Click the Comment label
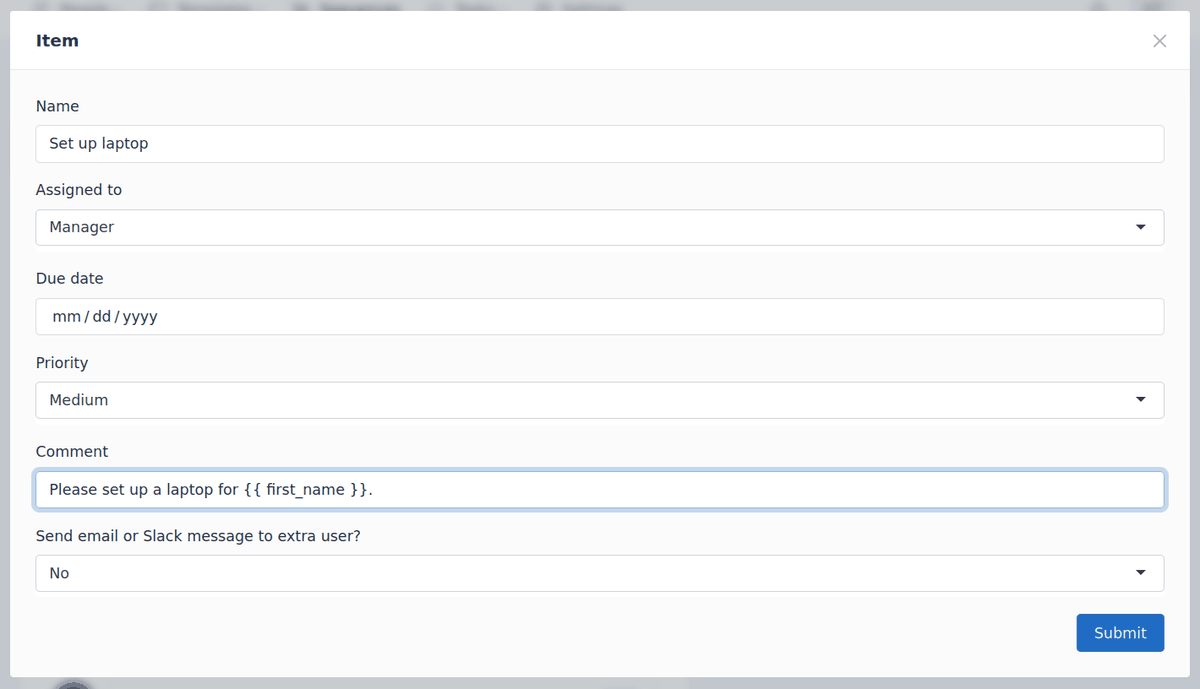 (x=72, y=452)
